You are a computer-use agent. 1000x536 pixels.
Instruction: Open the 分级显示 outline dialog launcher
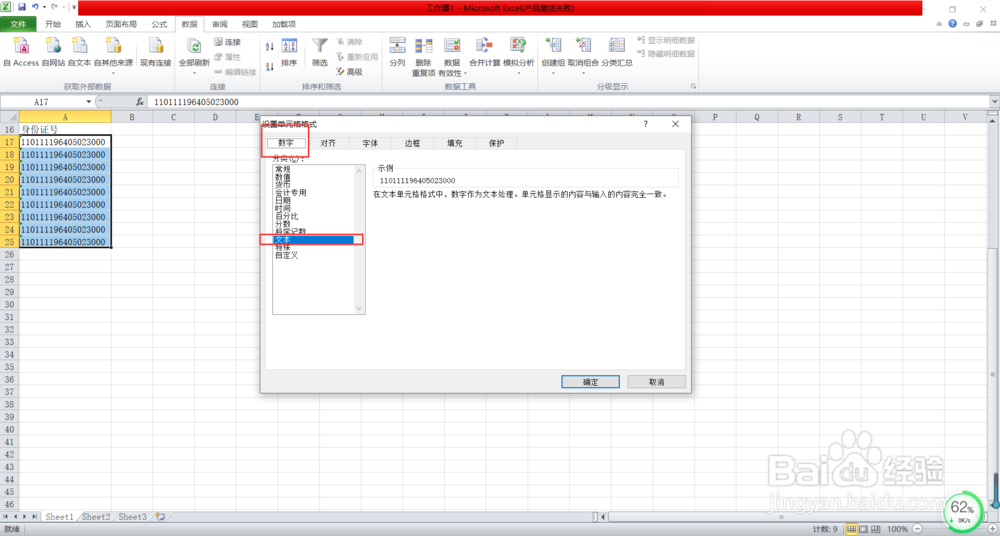pyautogui.click(x=693, y=87)
